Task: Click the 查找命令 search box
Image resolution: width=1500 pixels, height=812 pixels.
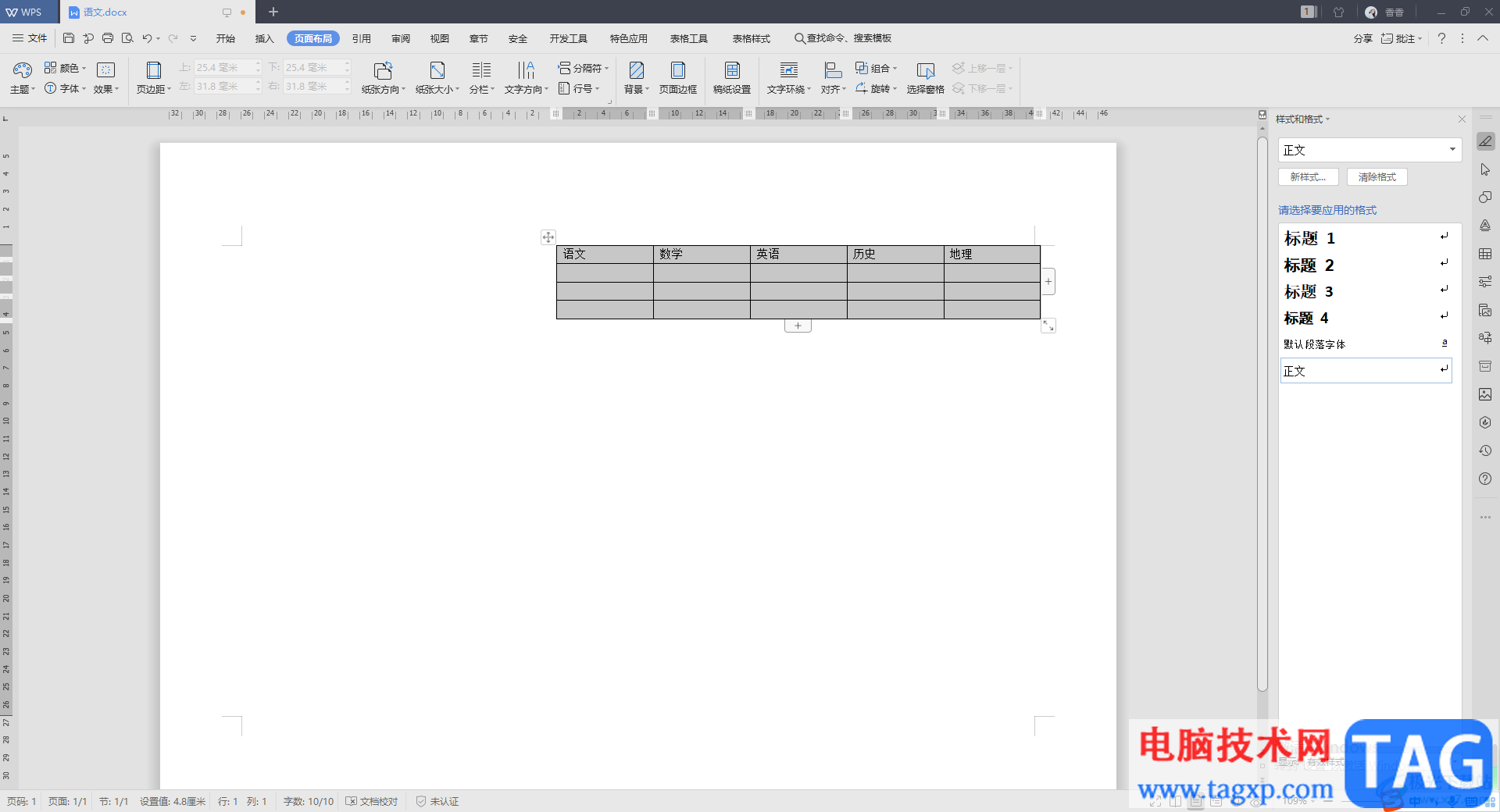Action: (843, 38)
